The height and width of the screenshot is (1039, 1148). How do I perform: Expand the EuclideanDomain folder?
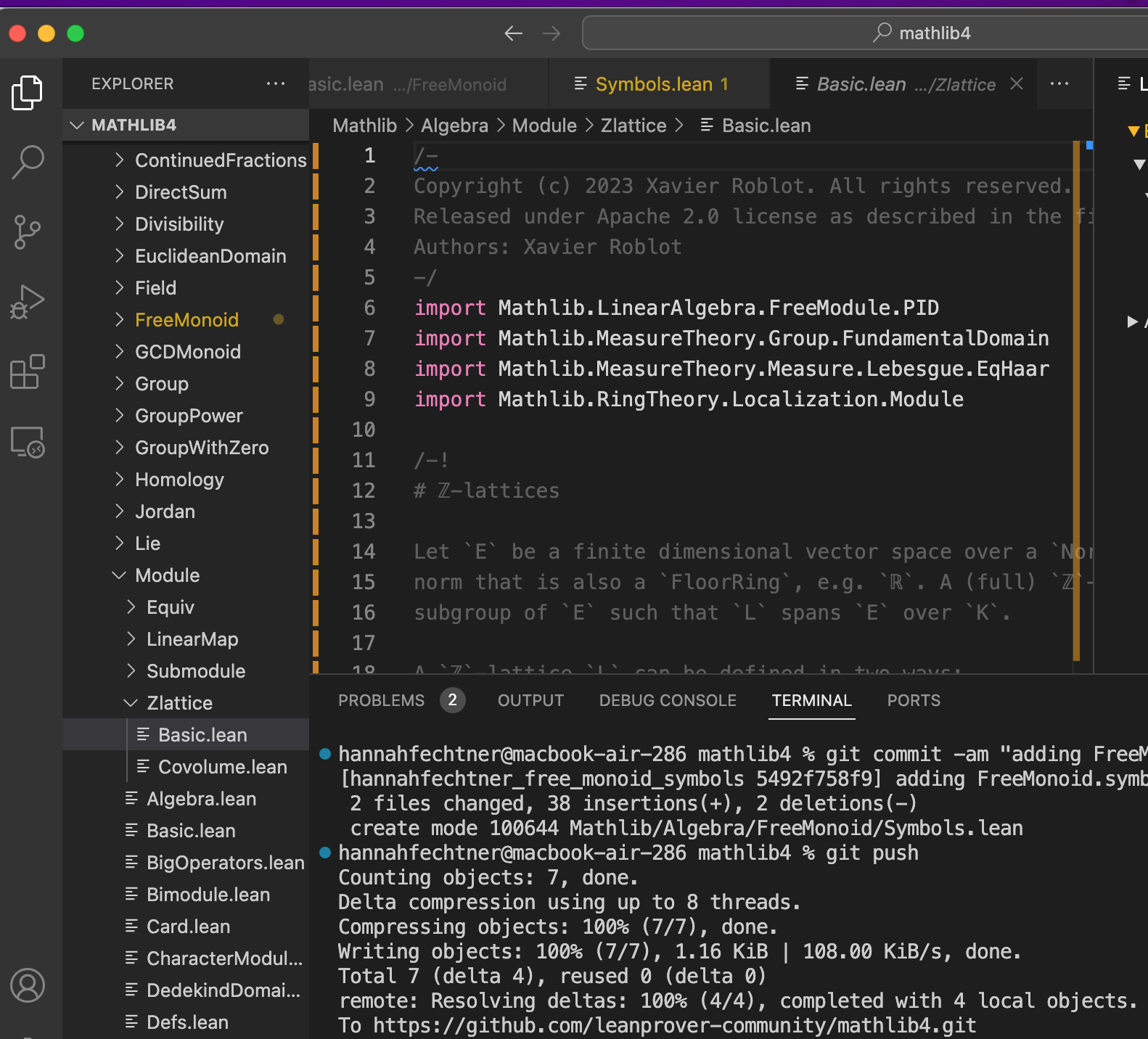(186, 256)
